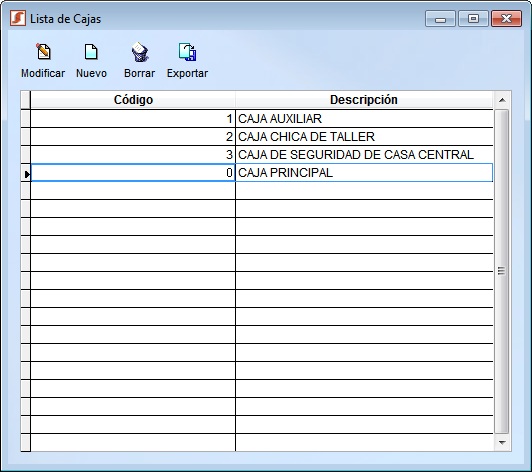Select CAJA DE SEGURIDAD DE CASA CENTRAL cell
The width and height of the screenshot is (532, 472).
tap(364, 155)
